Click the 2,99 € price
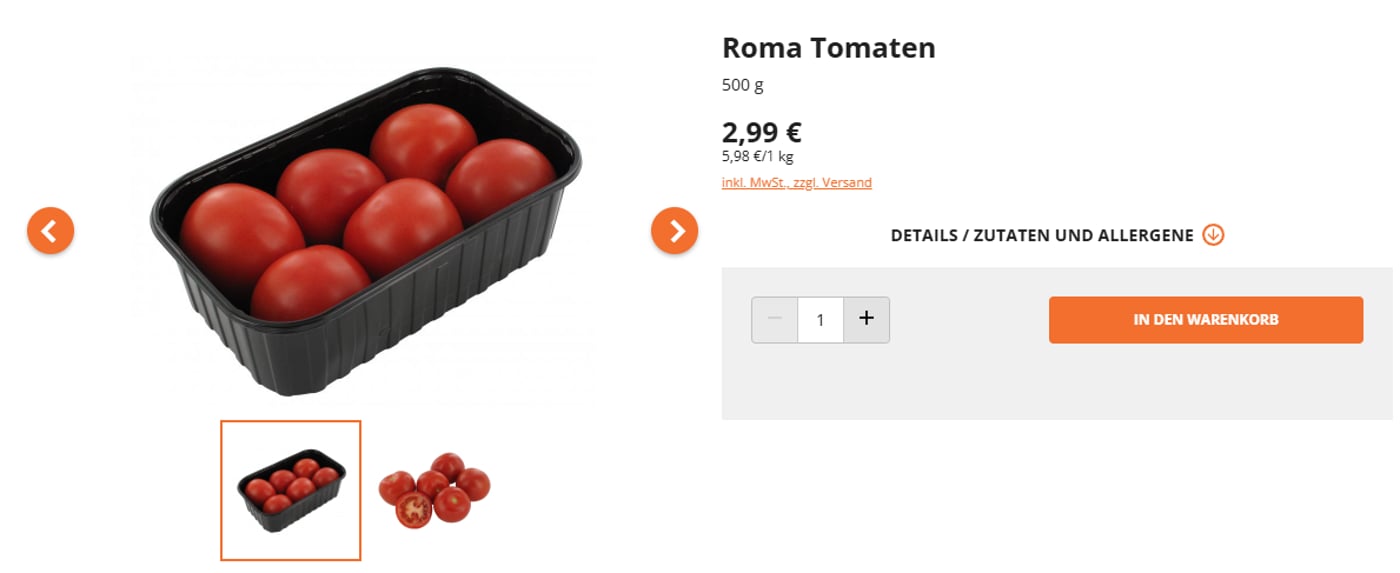The height and width of the screenshot is (573, 1400). [761, 132]
